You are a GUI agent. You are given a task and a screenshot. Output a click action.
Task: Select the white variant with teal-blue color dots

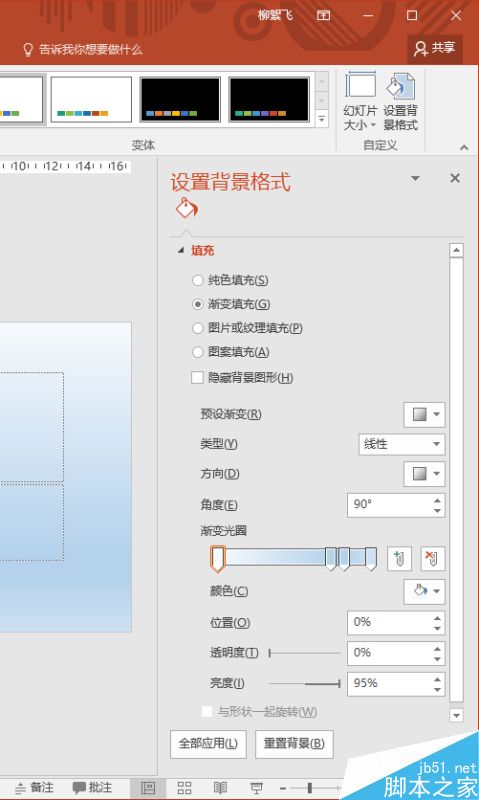pyautogui.click(x=91, y=99)
